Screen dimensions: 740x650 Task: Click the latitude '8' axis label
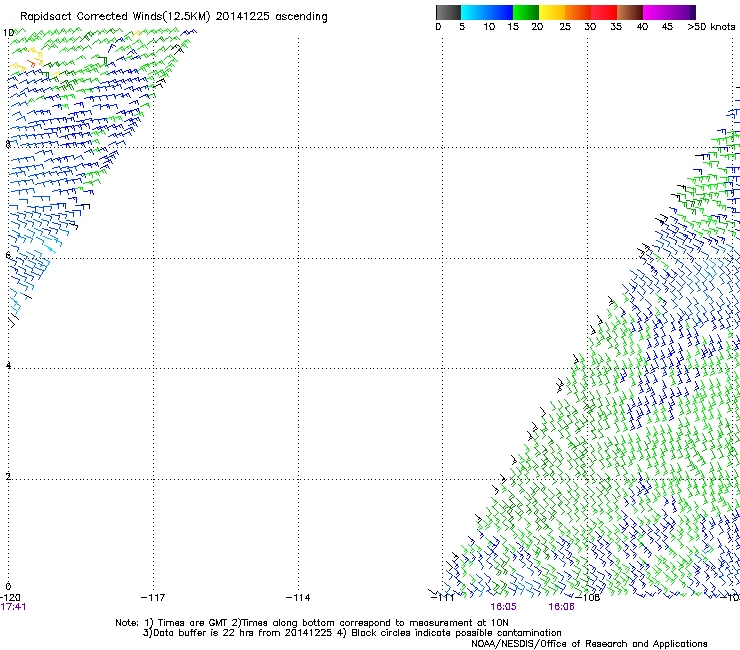pyautogui.click(x=8, y=144)
